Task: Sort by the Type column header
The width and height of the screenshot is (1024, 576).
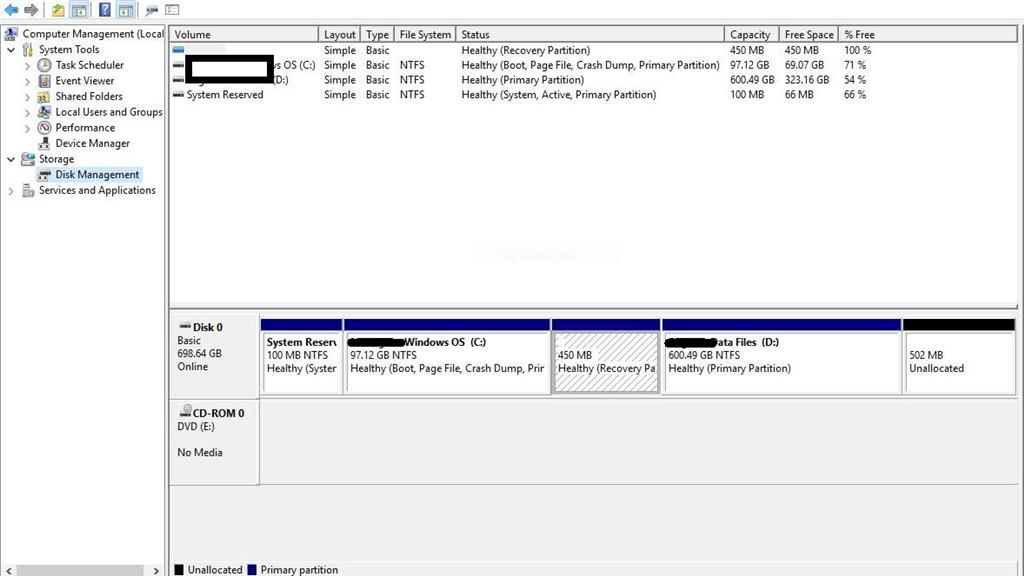Action: click(x=377, y=34)
